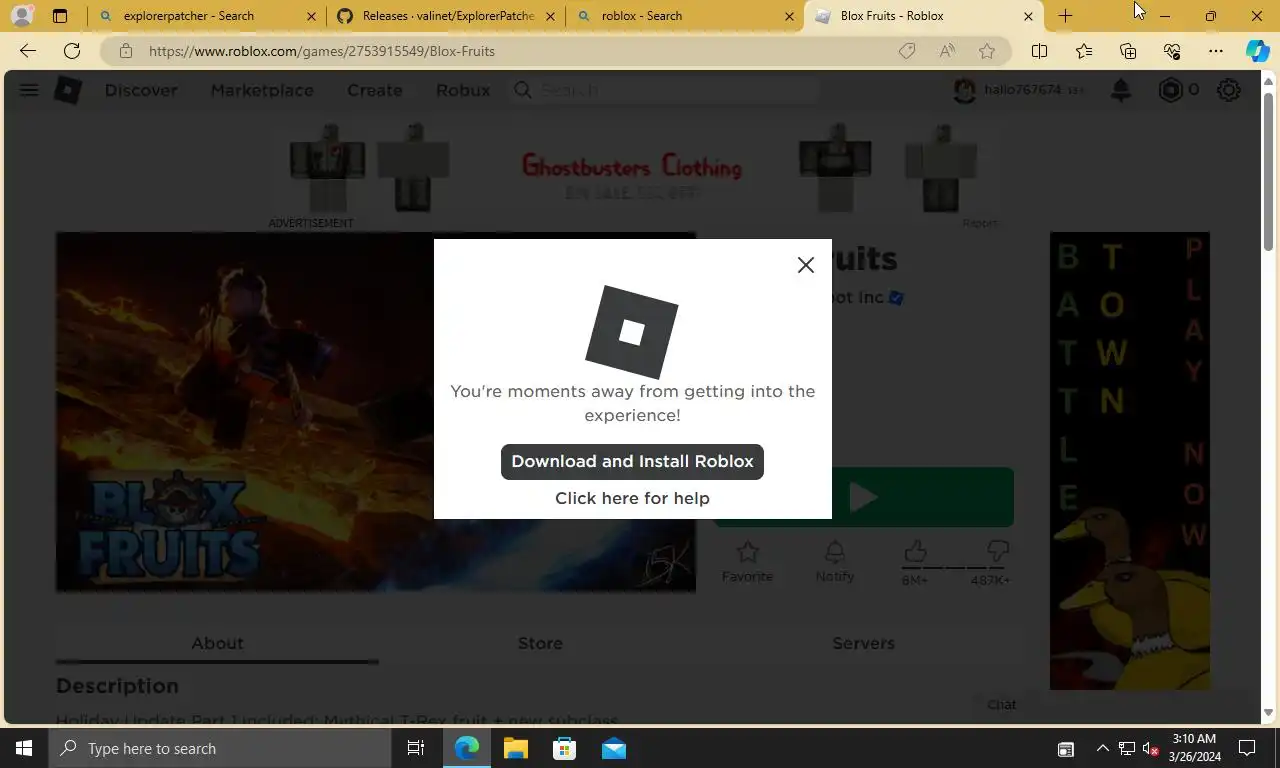Open Roblox settings gear
Screen dimensions: 1280x768
(1229, 90)
